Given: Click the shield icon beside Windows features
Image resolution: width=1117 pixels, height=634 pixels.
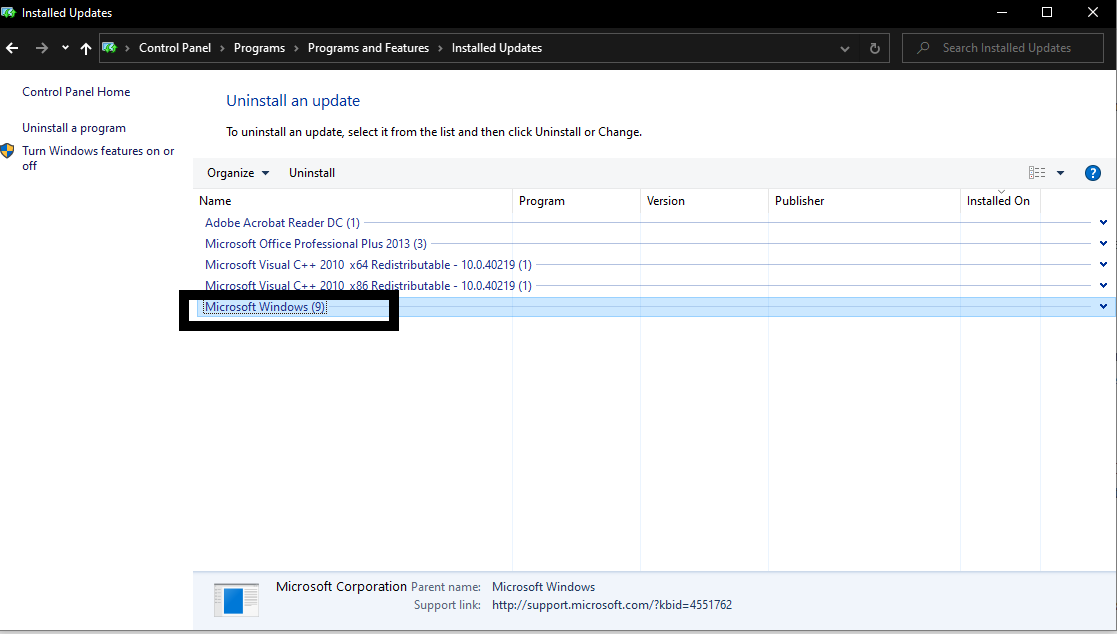Looking at the screenshot, I should (x=7, y=150).
